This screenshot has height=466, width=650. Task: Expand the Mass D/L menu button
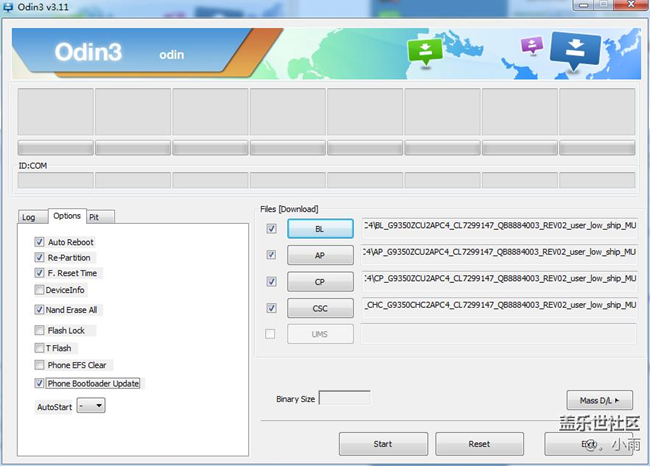599,400
